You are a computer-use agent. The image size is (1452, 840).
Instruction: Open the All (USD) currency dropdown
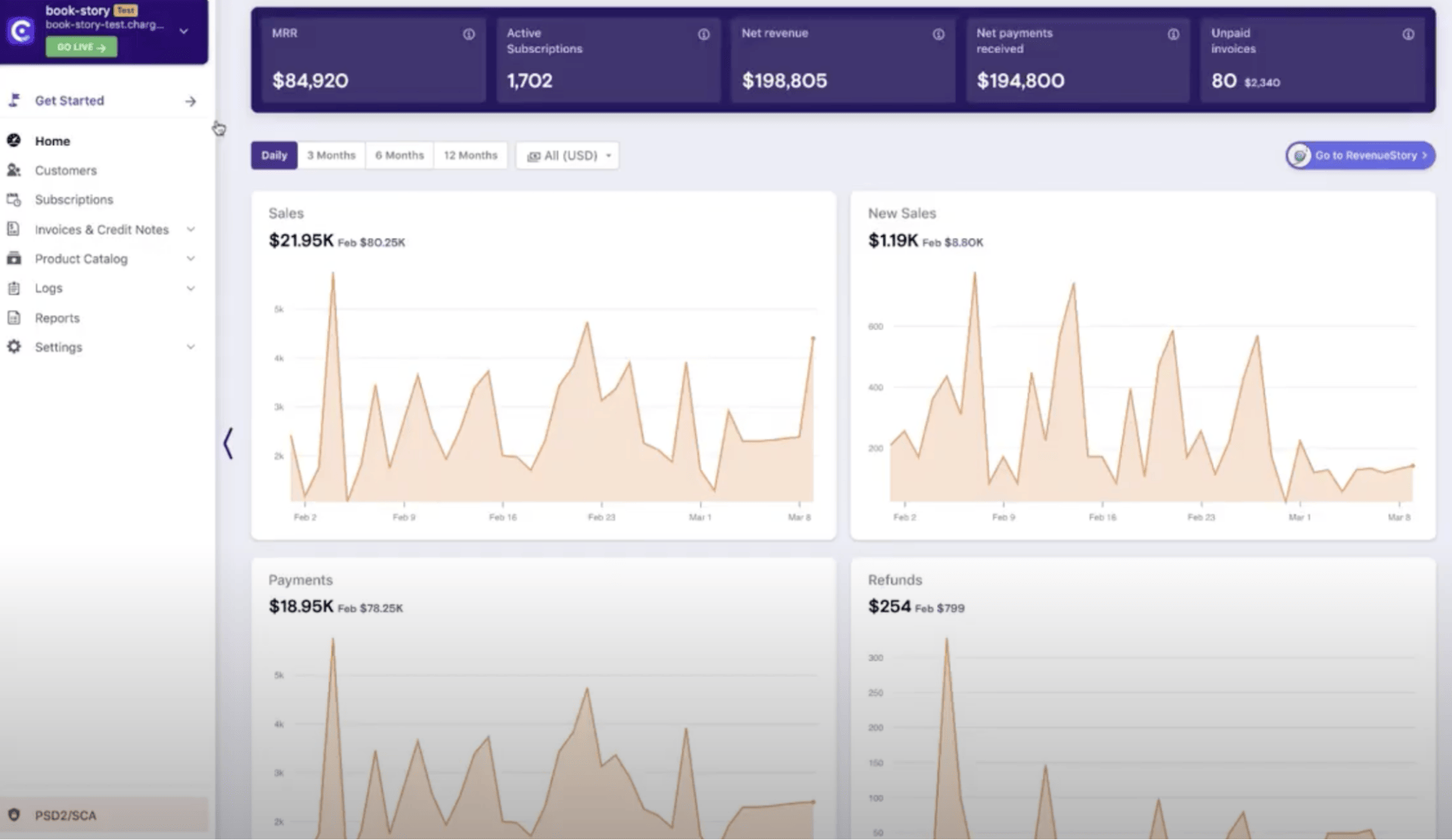(x=566, y=155)
